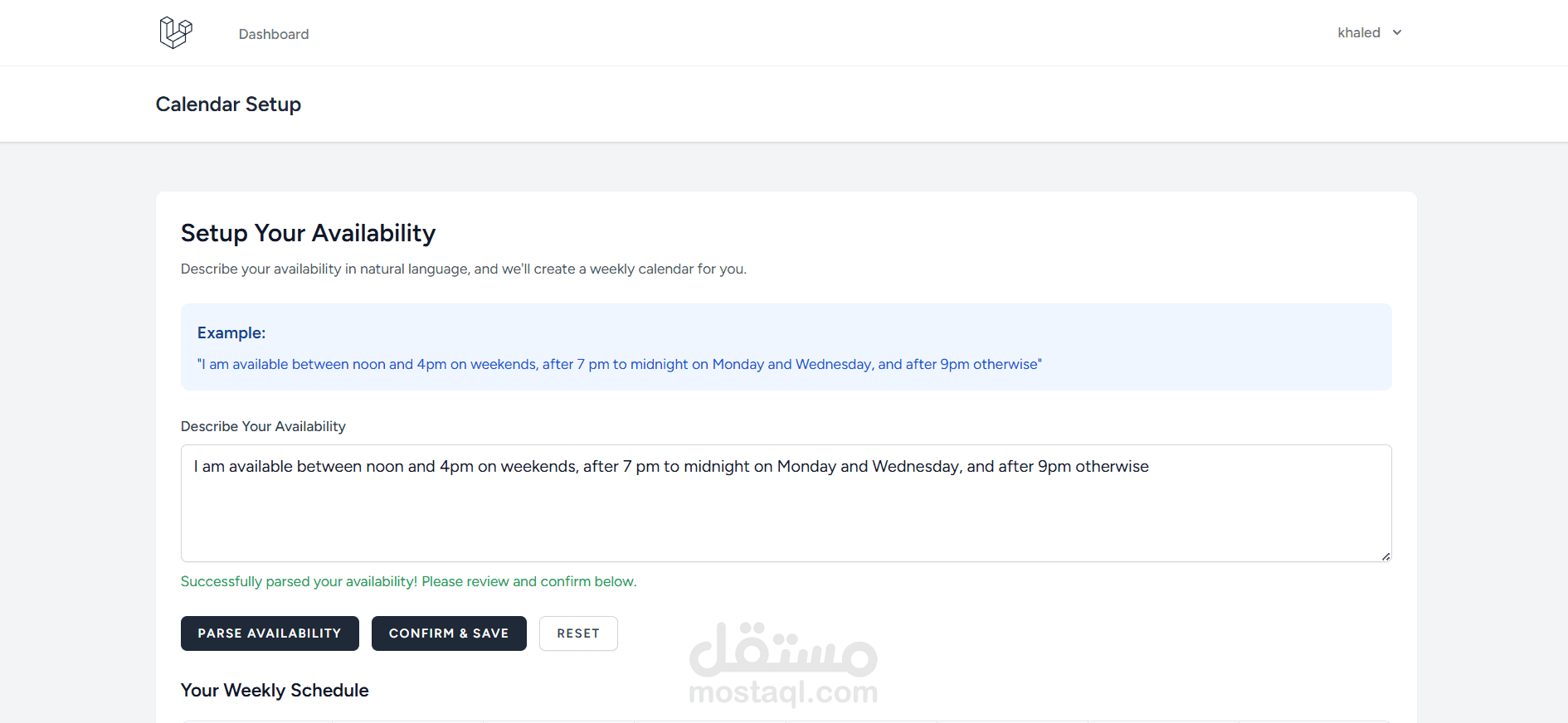Screen dimensions: 1568x723
Task: Click the textarea resize handle corner
Action: coord(1385,556)
